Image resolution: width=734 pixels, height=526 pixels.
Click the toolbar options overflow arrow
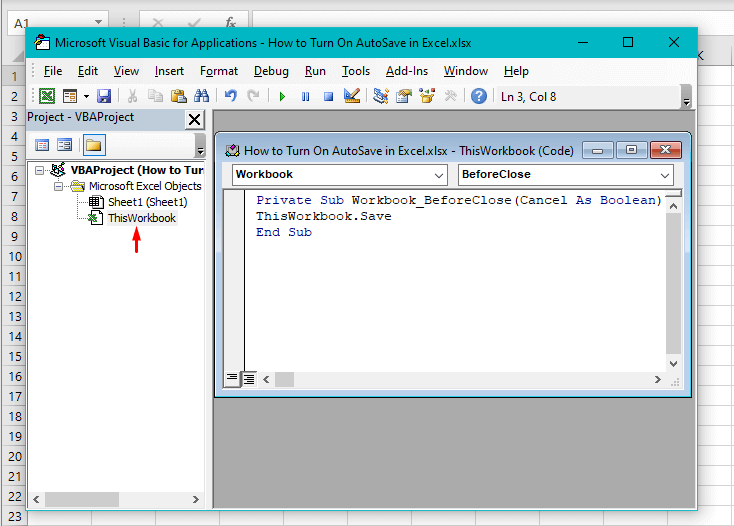[x=686, y=97]
